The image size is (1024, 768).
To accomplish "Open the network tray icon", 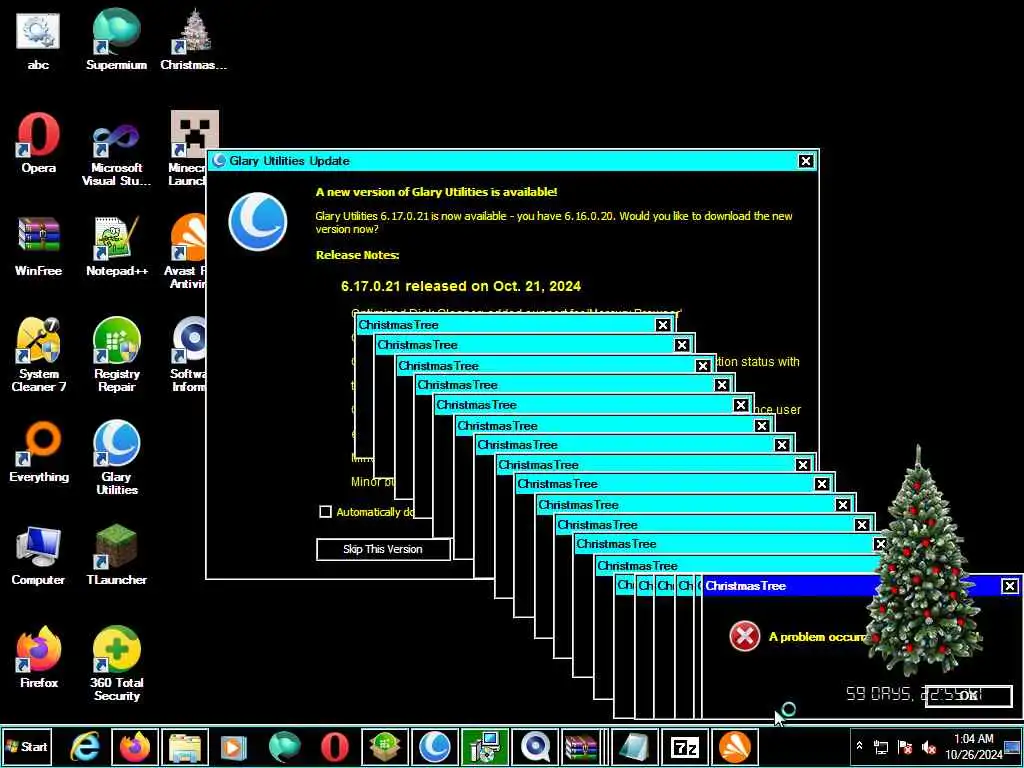I will point(881,746).
